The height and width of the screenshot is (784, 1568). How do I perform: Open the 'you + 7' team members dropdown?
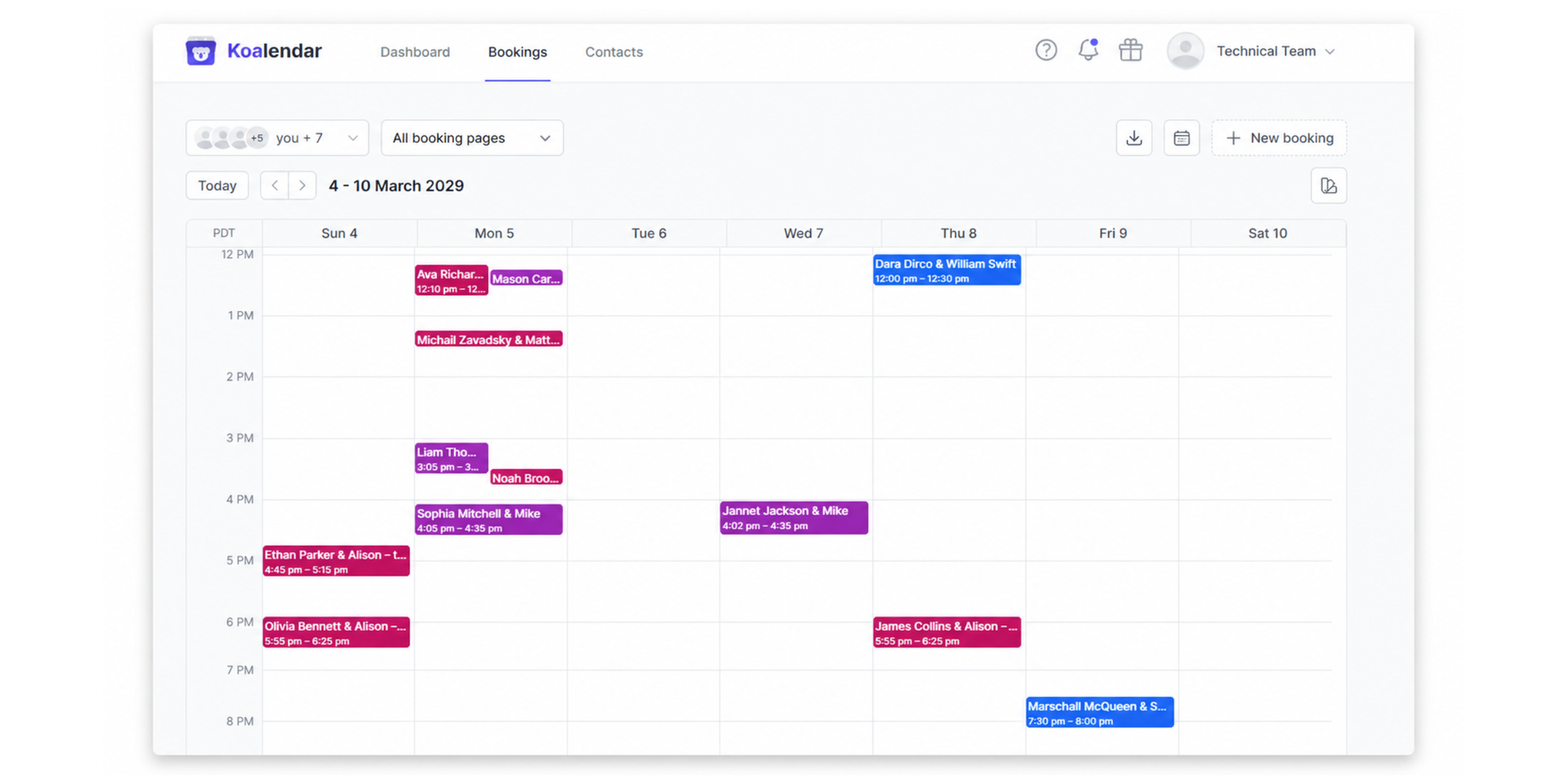[x=277, y=138]
